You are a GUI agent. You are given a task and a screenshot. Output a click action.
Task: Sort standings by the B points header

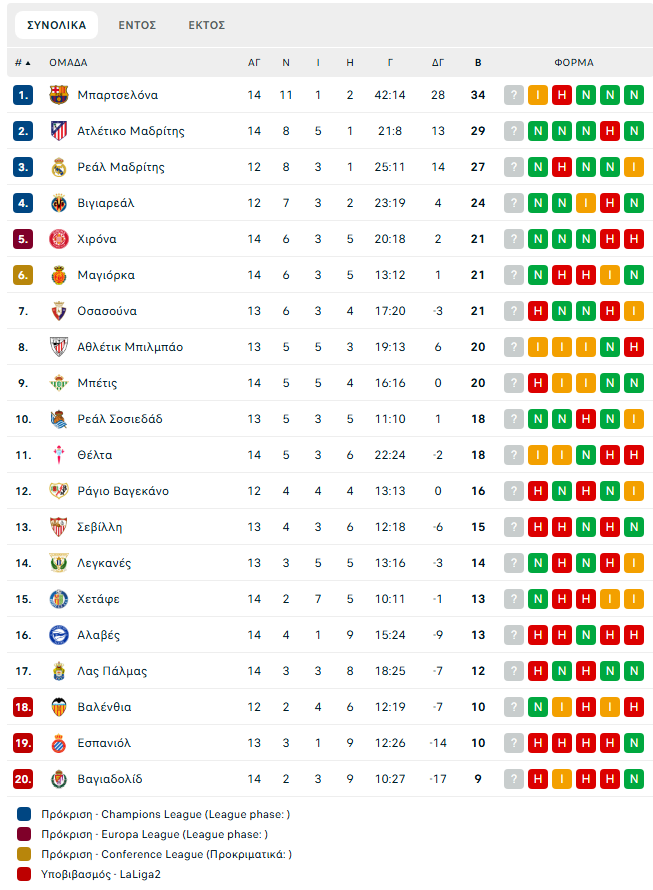(478, 62)
